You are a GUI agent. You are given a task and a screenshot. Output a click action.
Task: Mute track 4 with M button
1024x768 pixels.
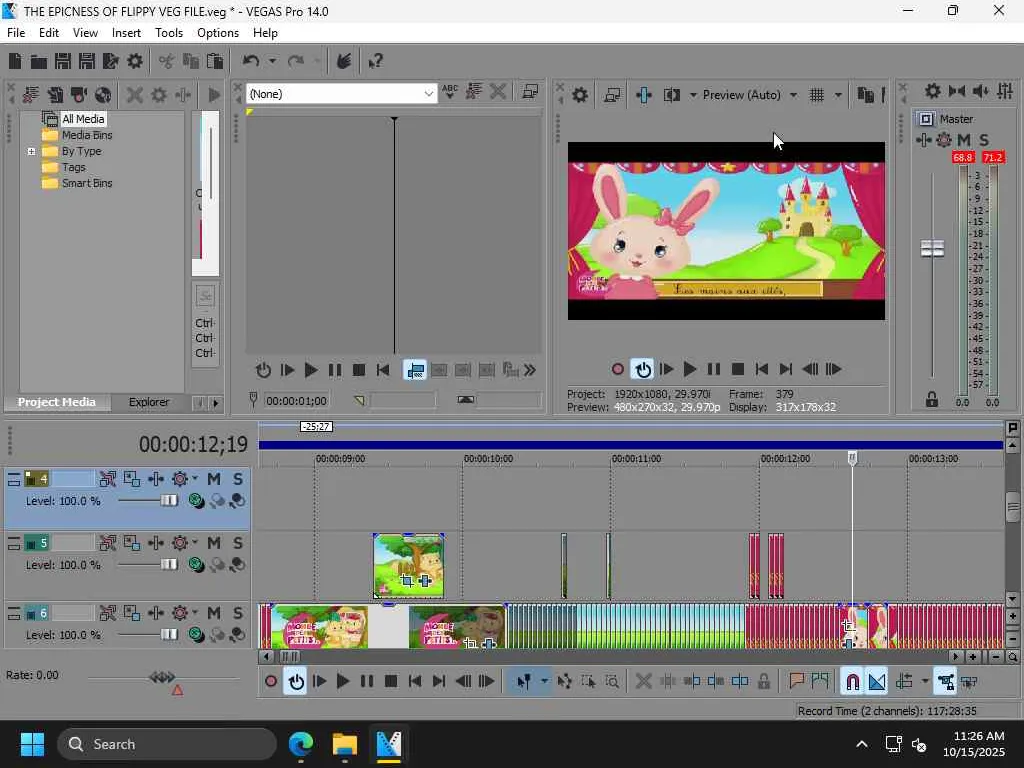214,479
